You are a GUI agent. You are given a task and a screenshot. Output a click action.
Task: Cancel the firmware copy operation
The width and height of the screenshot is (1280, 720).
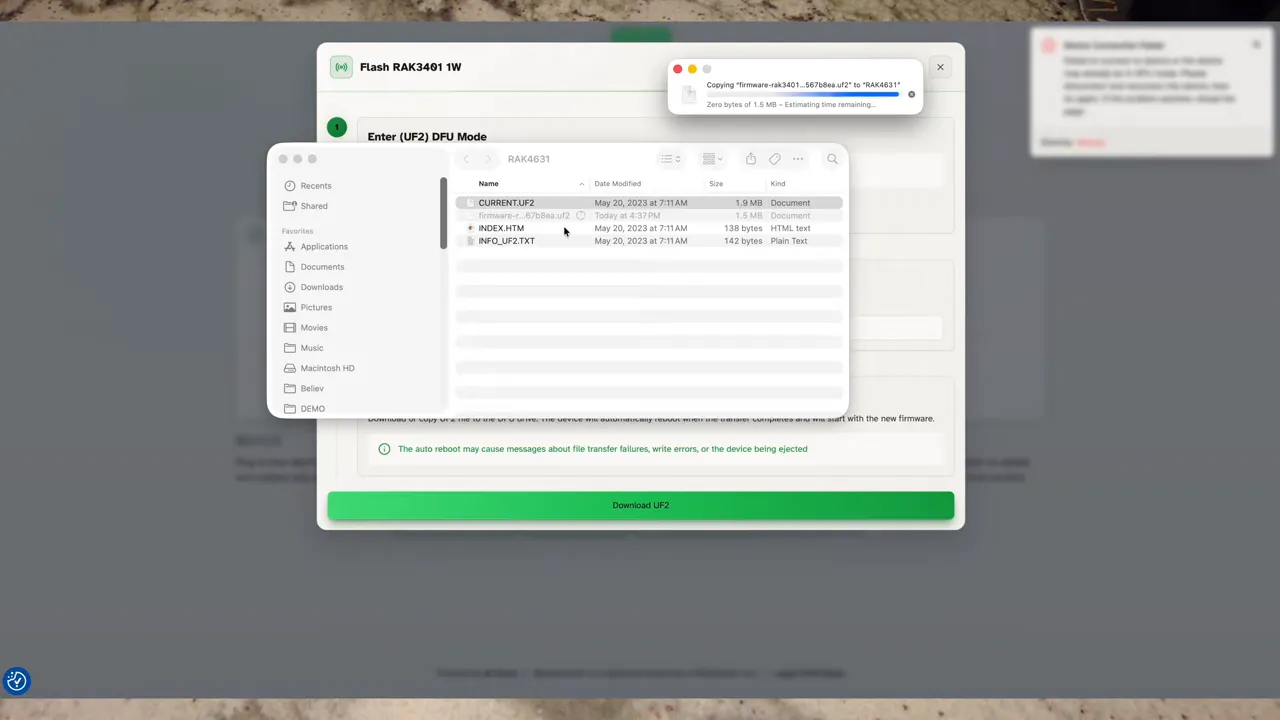click(911, 94)
